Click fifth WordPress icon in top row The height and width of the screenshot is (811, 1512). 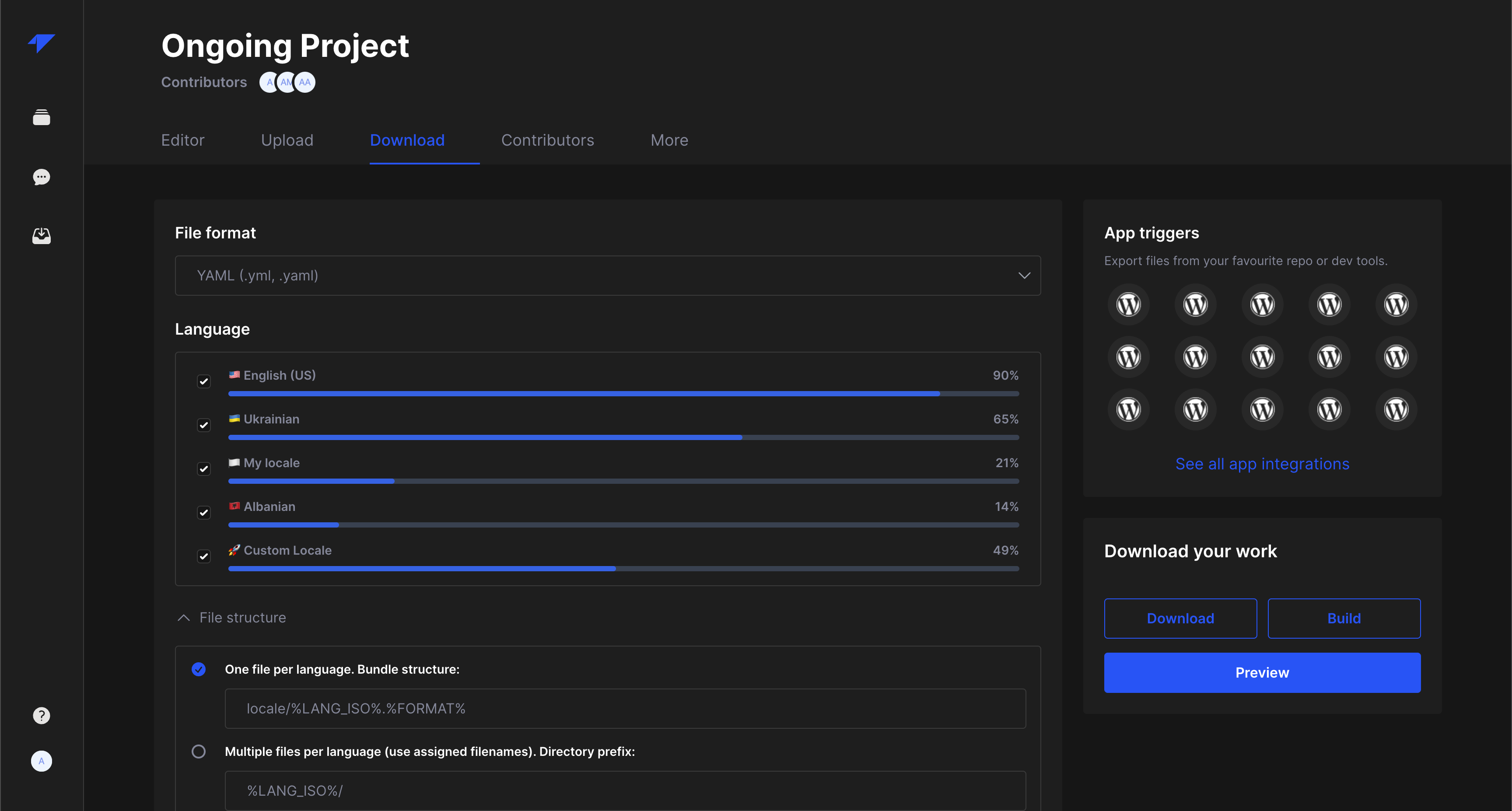tap(1396, 304)
